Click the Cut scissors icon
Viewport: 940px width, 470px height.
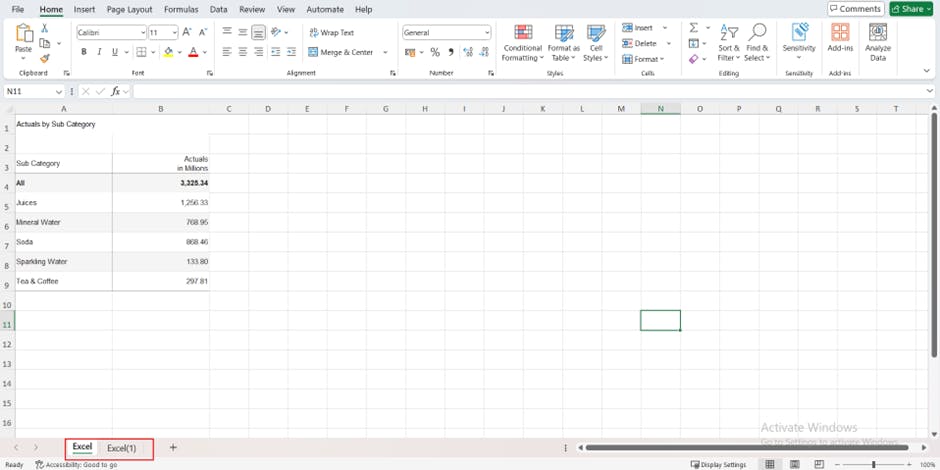pyautogui.click(x=44, y=28)
